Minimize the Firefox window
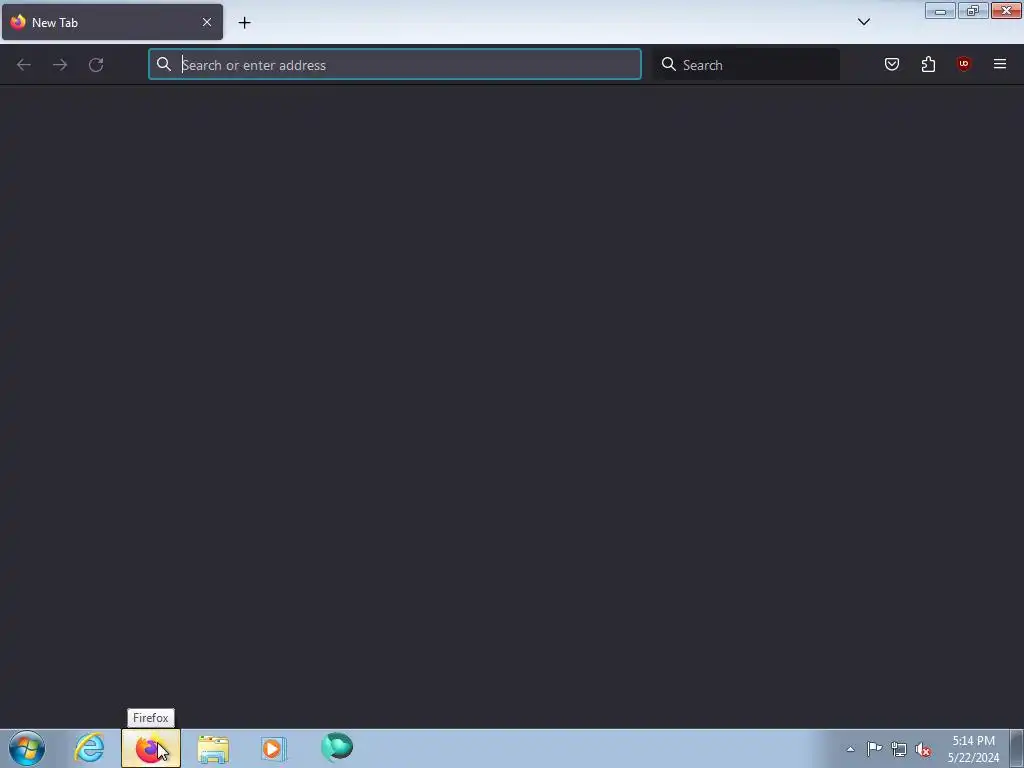 tap(940, 10)
